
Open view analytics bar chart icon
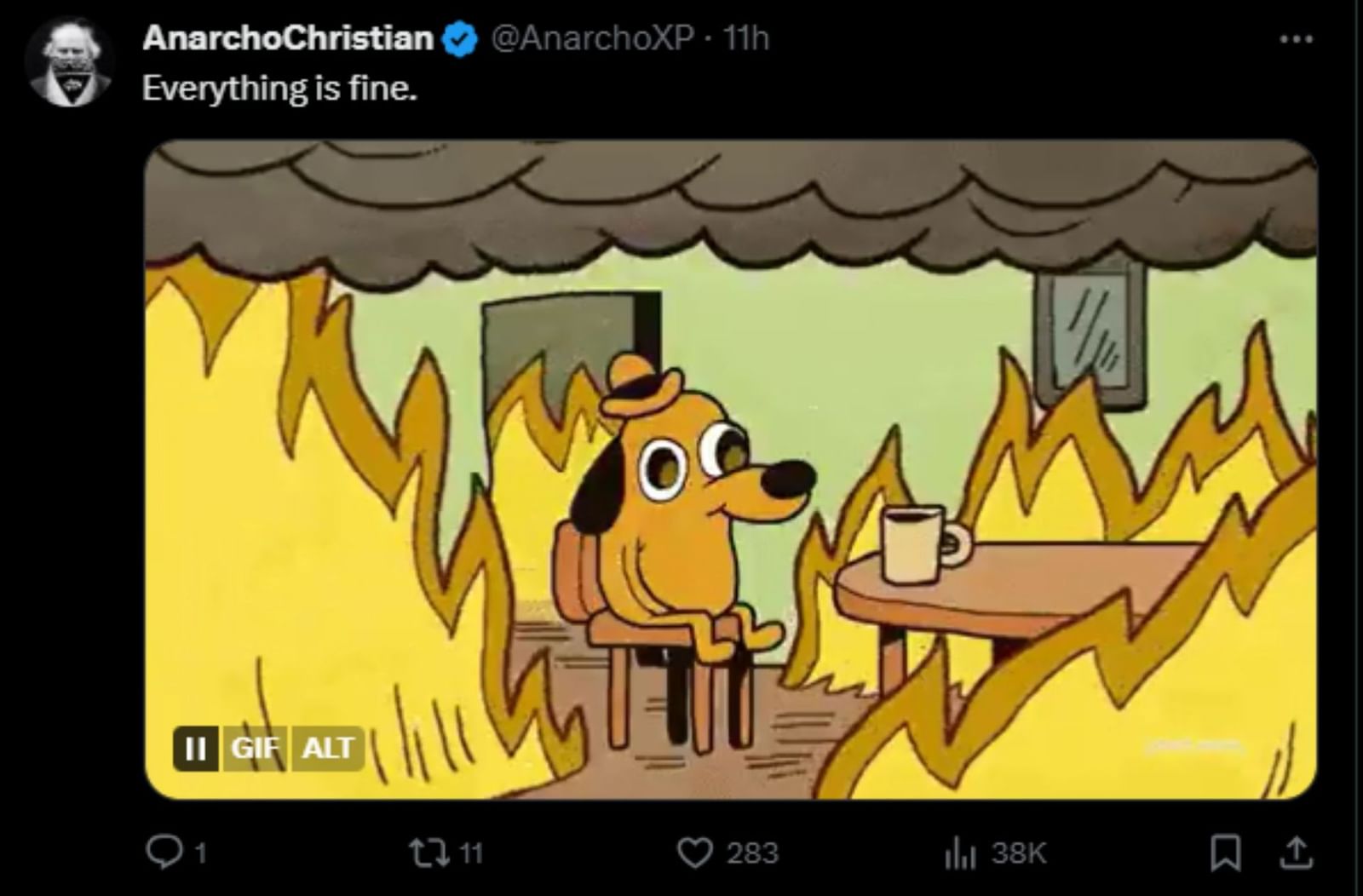pos(960,853)
